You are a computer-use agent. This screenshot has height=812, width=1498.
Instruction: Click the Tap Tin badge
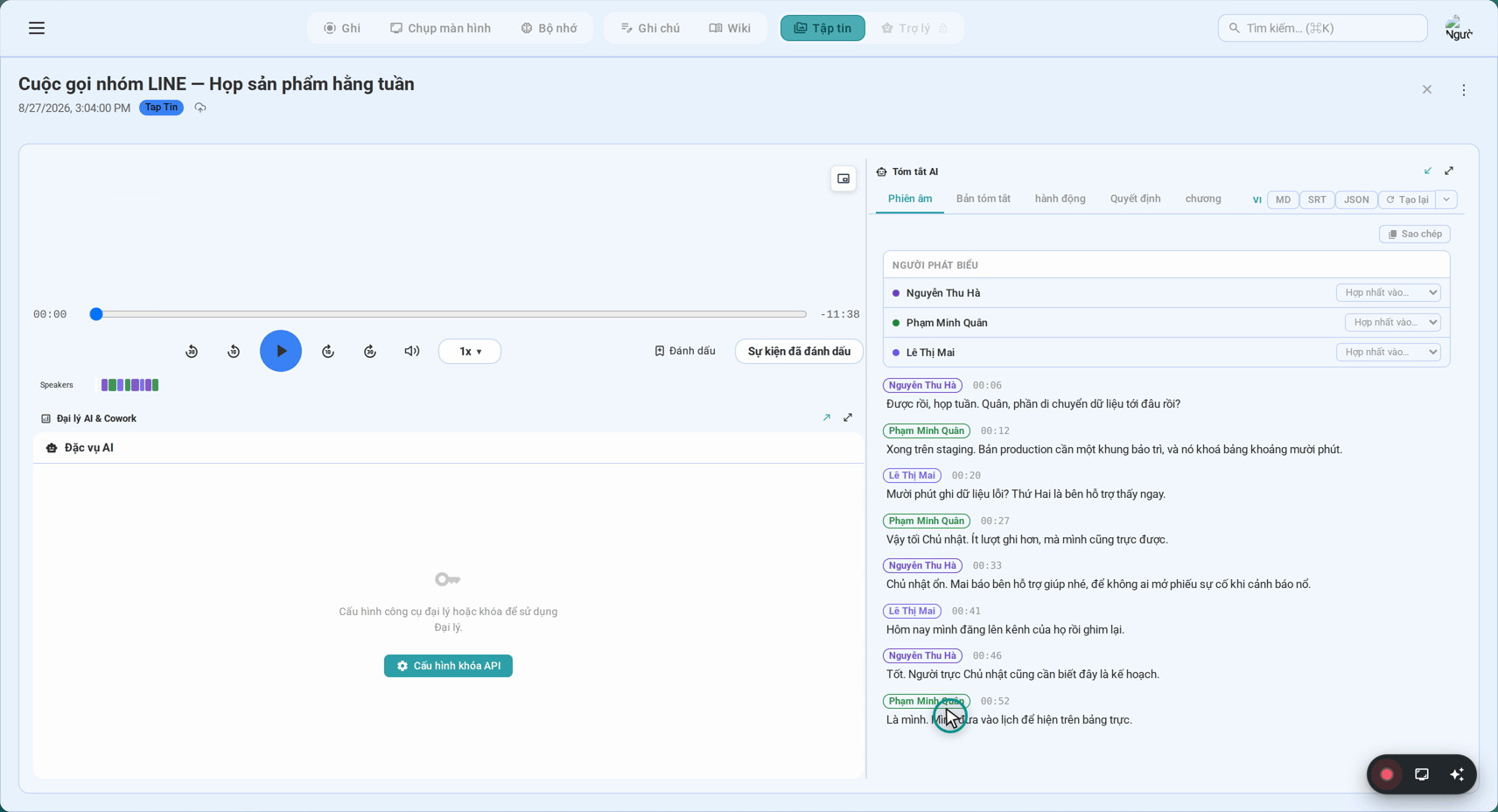tap(161, 108)
